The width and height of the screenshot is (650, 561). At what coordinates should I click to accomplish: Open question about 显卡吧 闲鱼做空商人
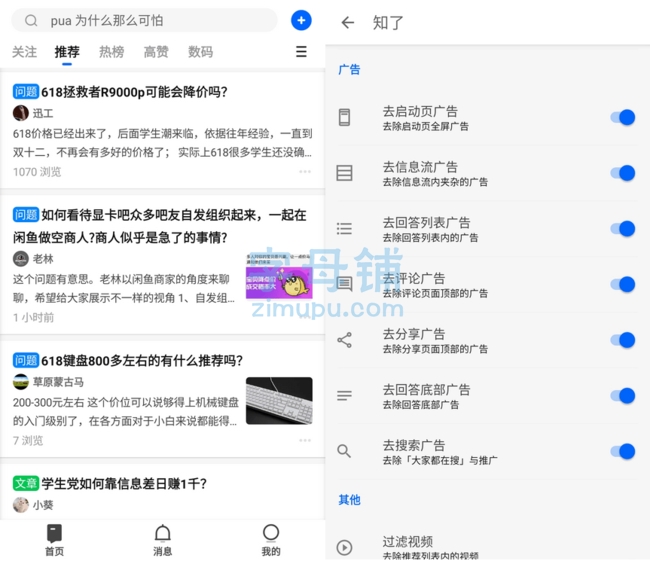160,226
